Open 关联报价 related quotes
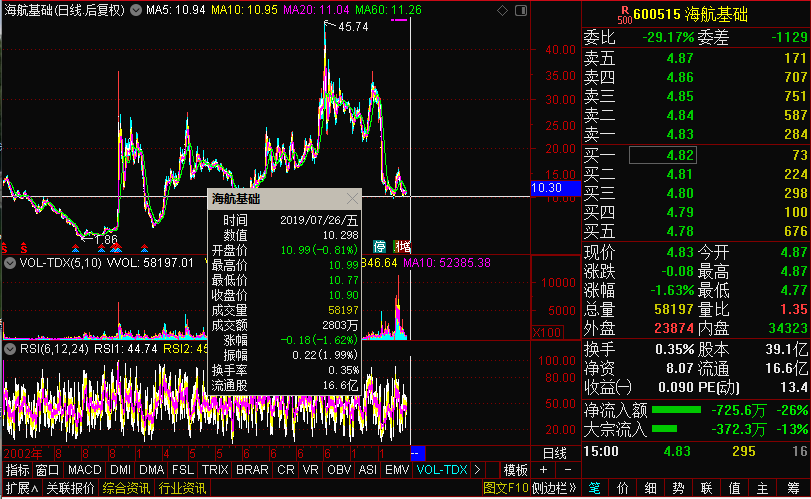The width and height of the screenshot is (811, 499). pyautogui.click(x=70, y=488)
